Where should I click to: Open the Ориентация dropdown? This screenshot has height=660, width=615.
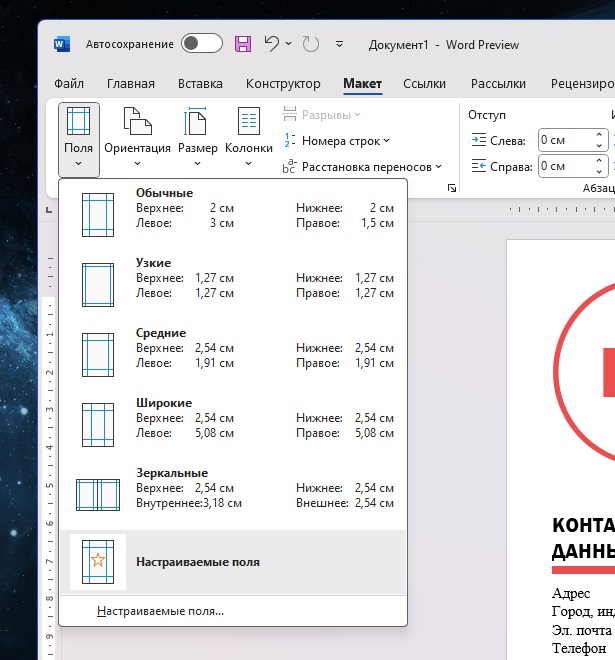137,139
